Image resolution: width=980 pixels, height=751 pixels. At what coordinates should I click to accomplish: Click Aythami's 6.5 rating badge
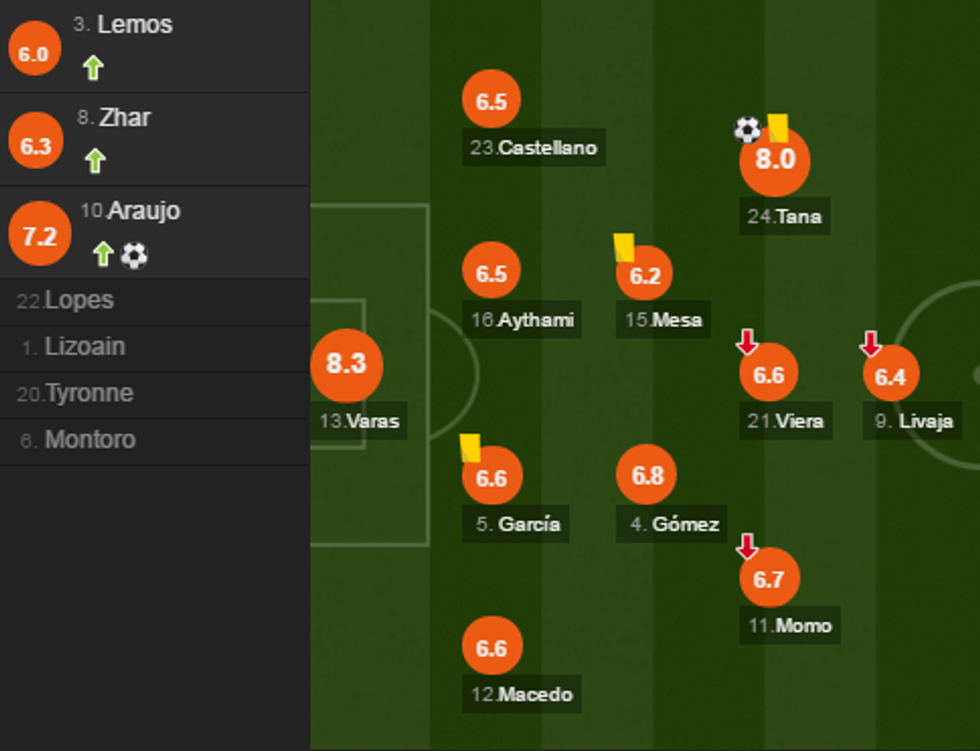tap(491, 273)
